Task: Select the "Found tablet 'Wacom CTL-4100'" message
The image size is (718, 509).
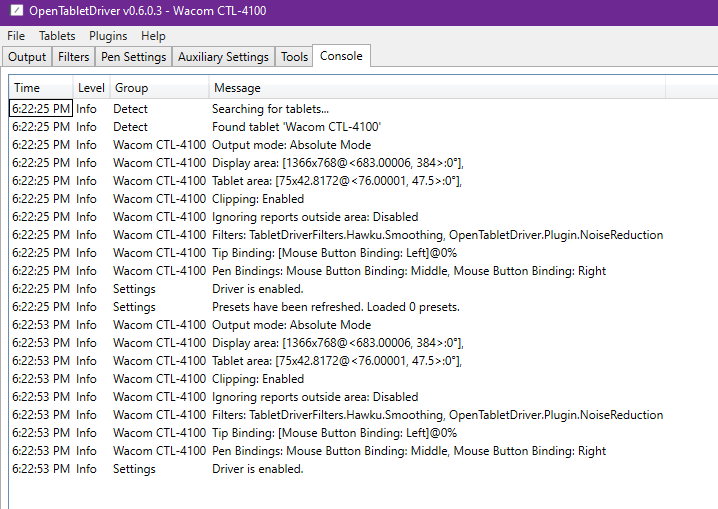Action: point(296,127)
